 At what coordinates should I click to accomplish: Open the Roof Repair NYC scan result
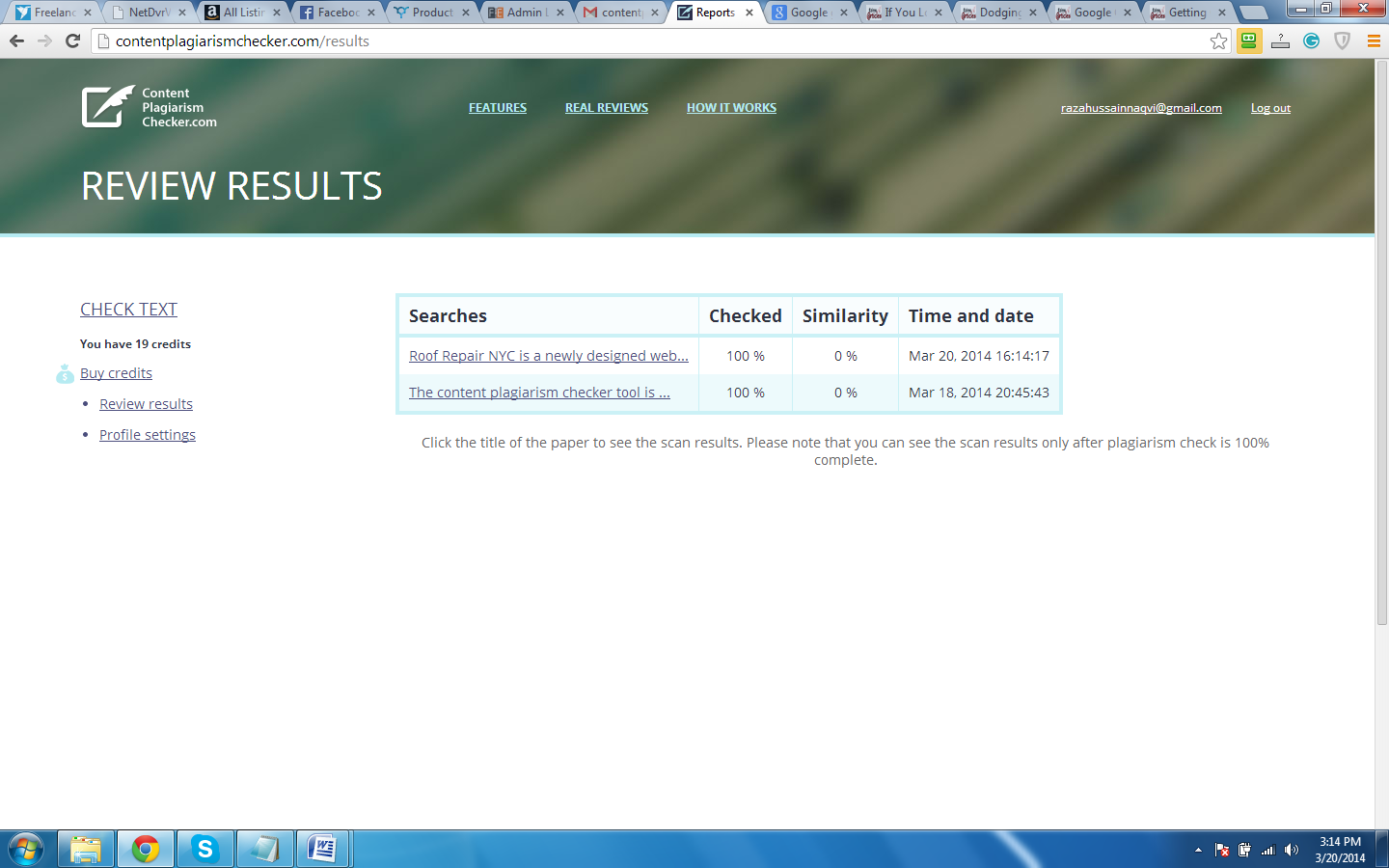tap(548, 355)
